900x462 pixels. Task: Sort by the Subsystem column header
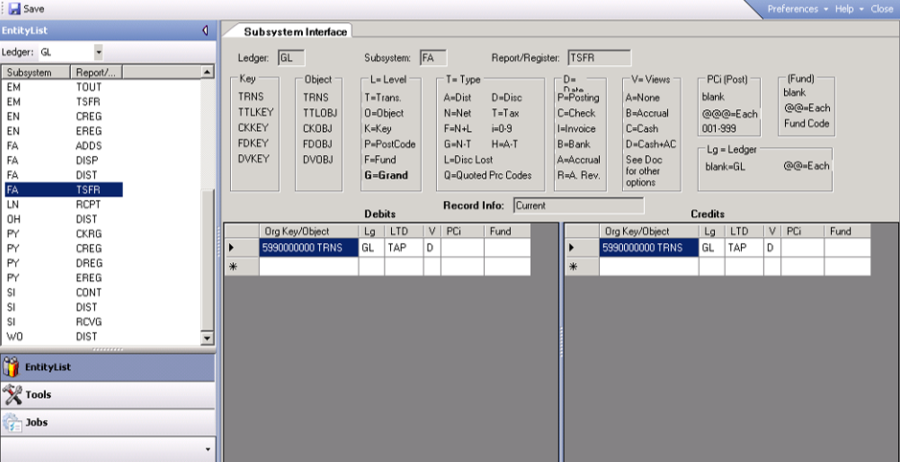pos(36,72)
